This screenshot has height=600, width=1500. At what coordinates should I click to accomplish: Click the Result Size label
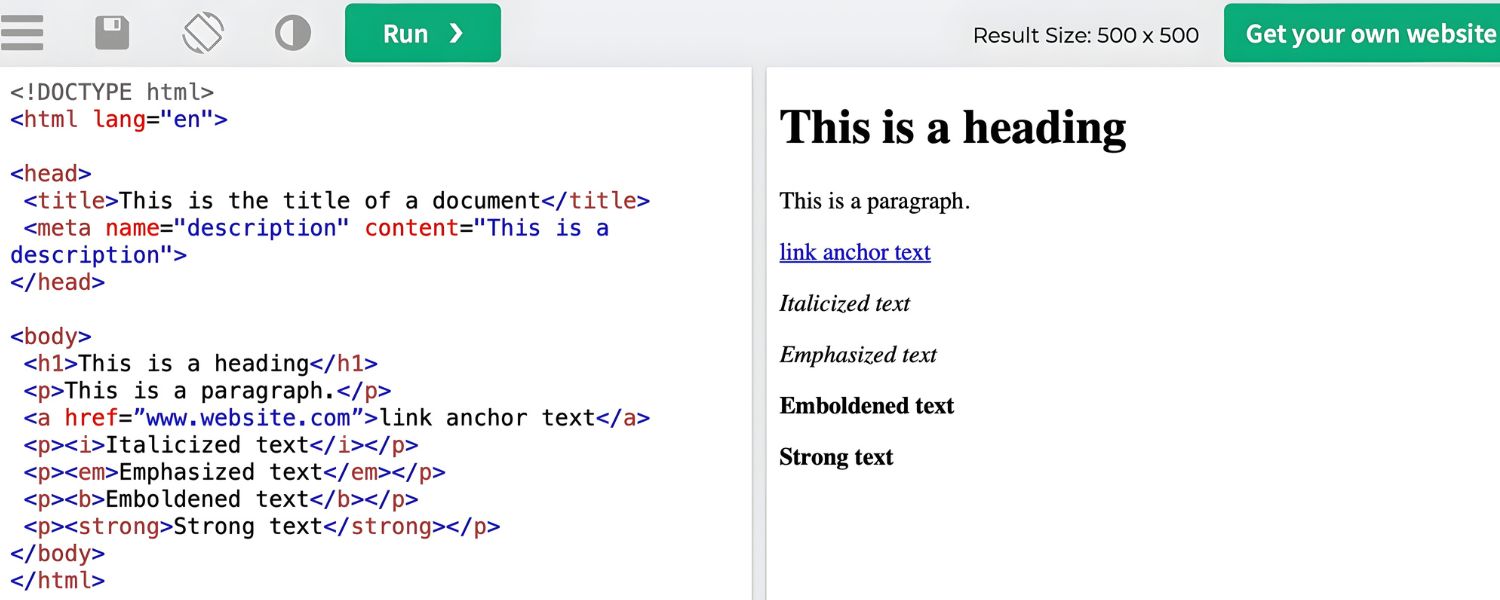click(1086, 35)
